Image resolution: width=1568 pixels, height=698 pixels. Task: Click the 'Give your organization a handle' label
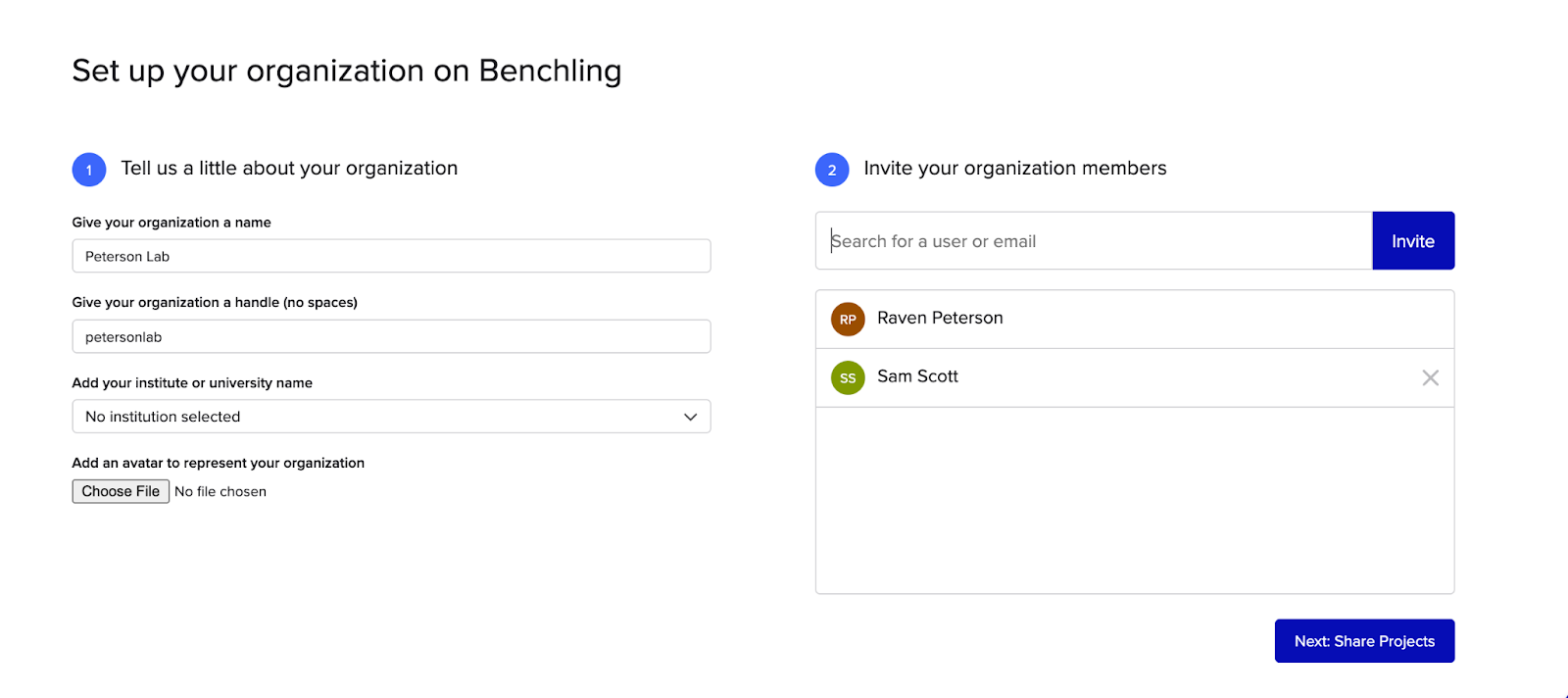[215, 303]
